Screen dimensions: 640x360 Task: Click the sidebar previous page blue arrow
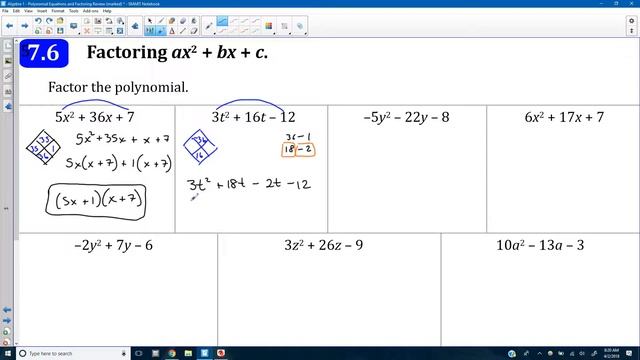click(7, 310)
